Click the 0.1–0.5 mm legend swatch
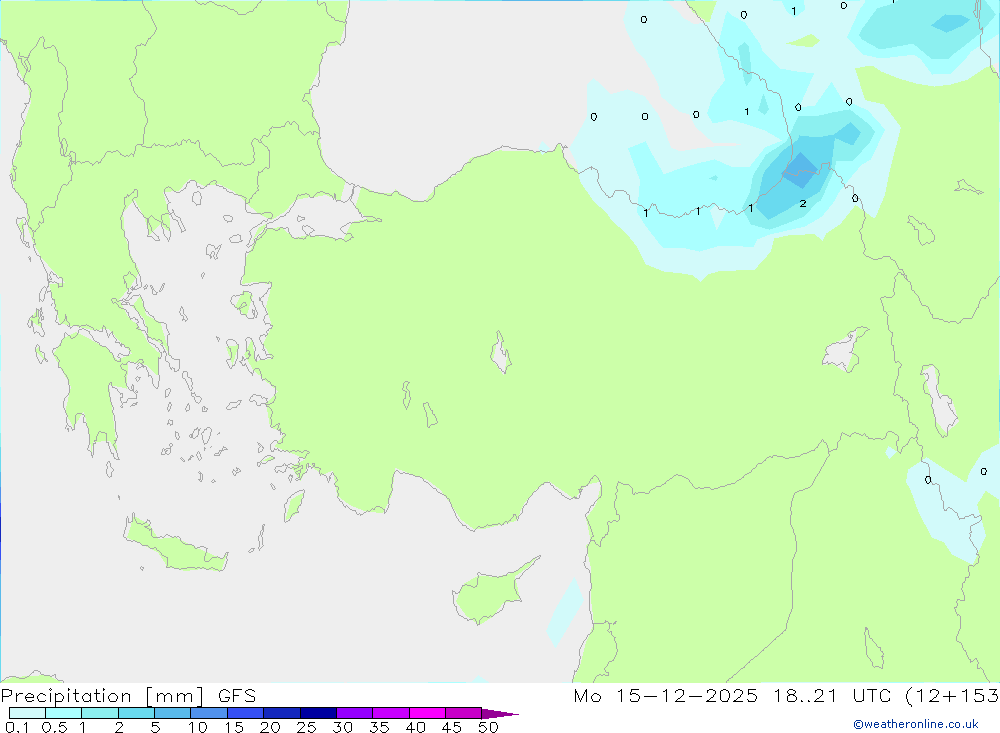The width and height of the screenshot is (1000, 733). tap(27, 713)
